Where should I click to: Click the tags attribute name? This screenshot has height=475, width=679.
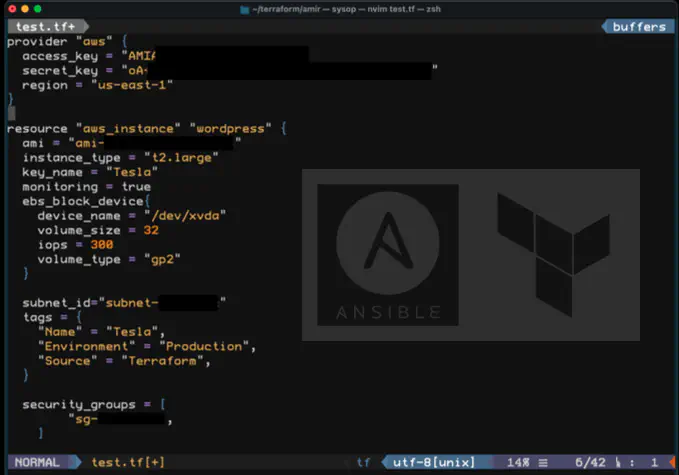(38, 317)
